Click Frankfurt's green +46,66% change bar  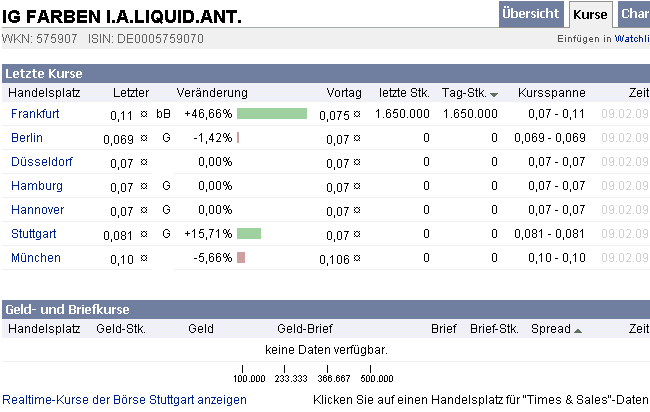pos(272,114)
